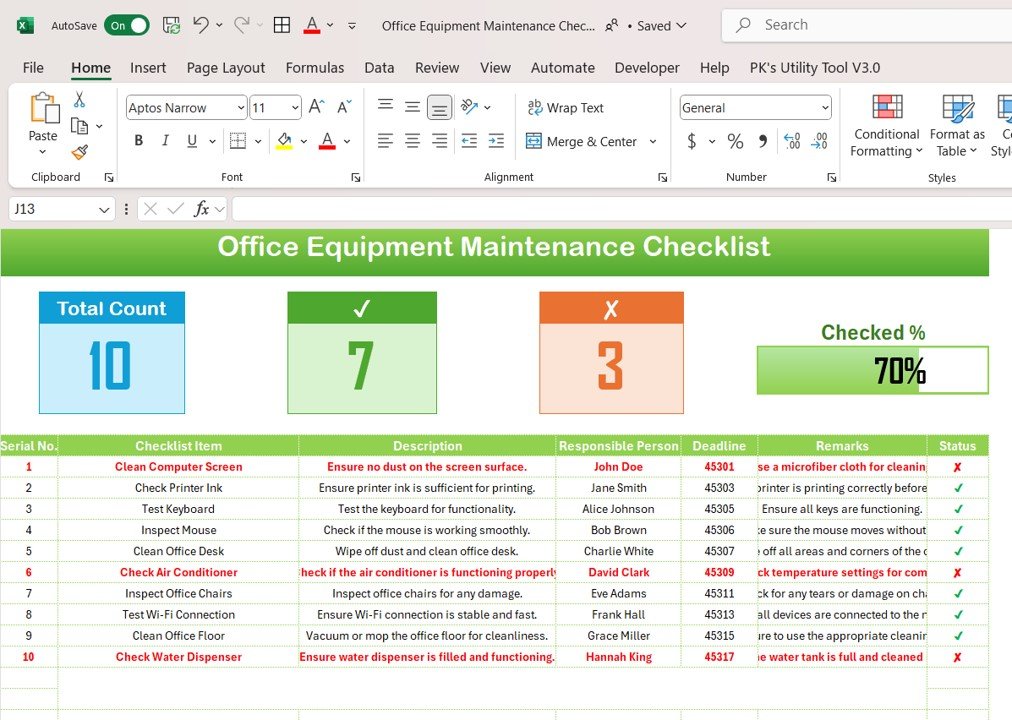
Task: Apply red Font Color in quick access toolbar
Action: pyautogui.click(x=312, y=25)
